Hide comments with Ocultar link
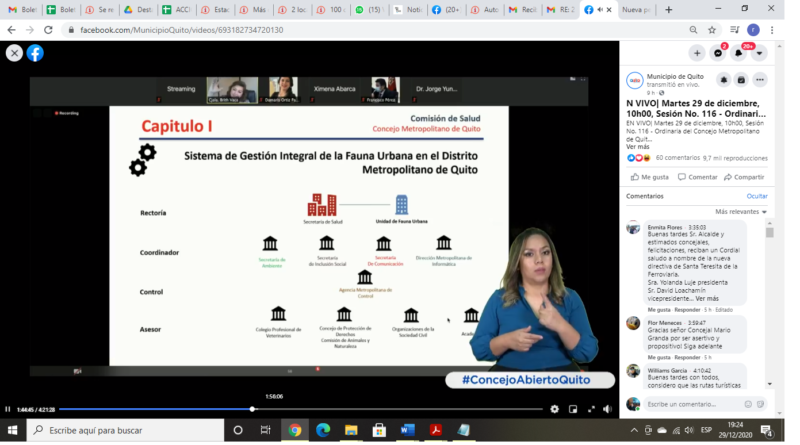800x445 pixels. [x=757, y=196]
